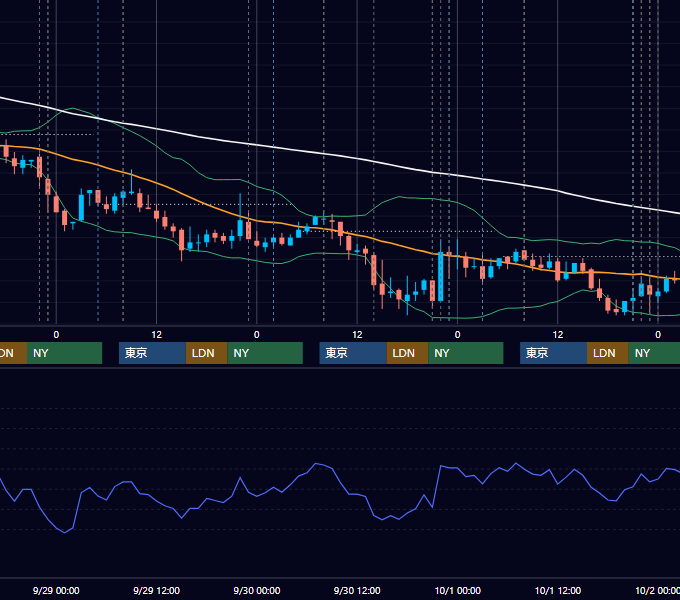680x600 pixels.
Task: Click the hour label 0 above 10/1 00:00
Action: click(x=458, y=335)
